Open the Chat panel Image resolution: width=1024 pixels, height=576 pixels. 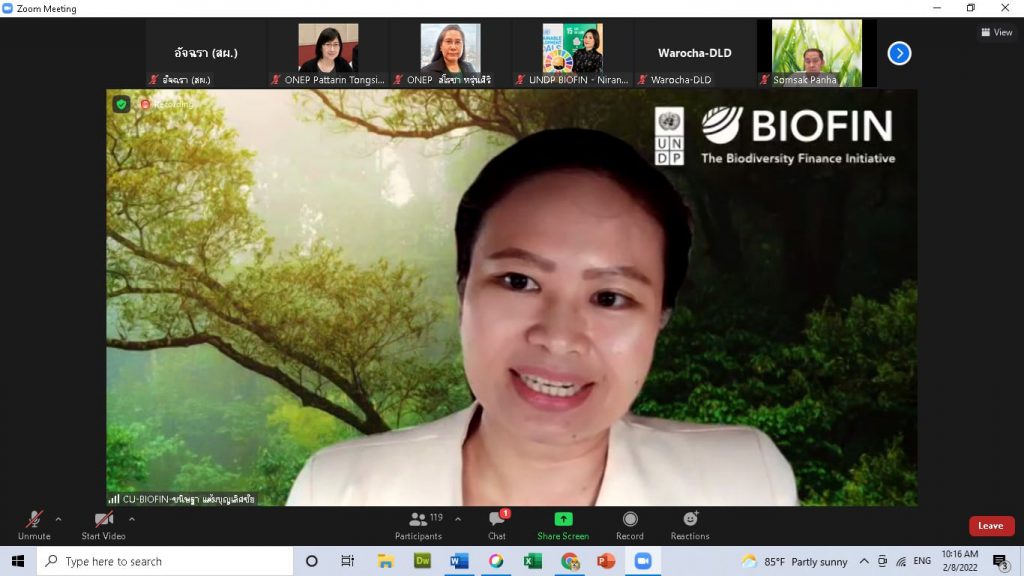tap(497, 520)
